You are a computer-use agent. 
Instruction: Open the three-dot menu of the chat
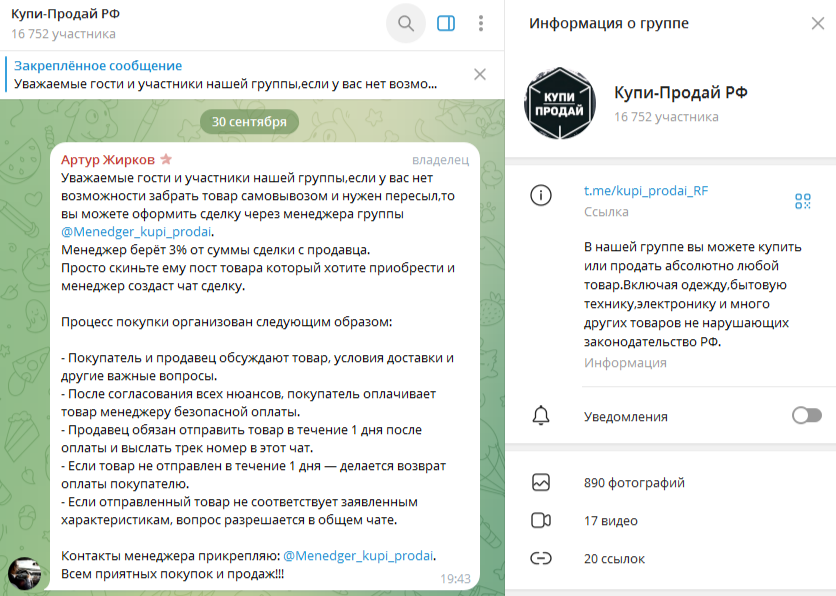(x=481, y=23)
